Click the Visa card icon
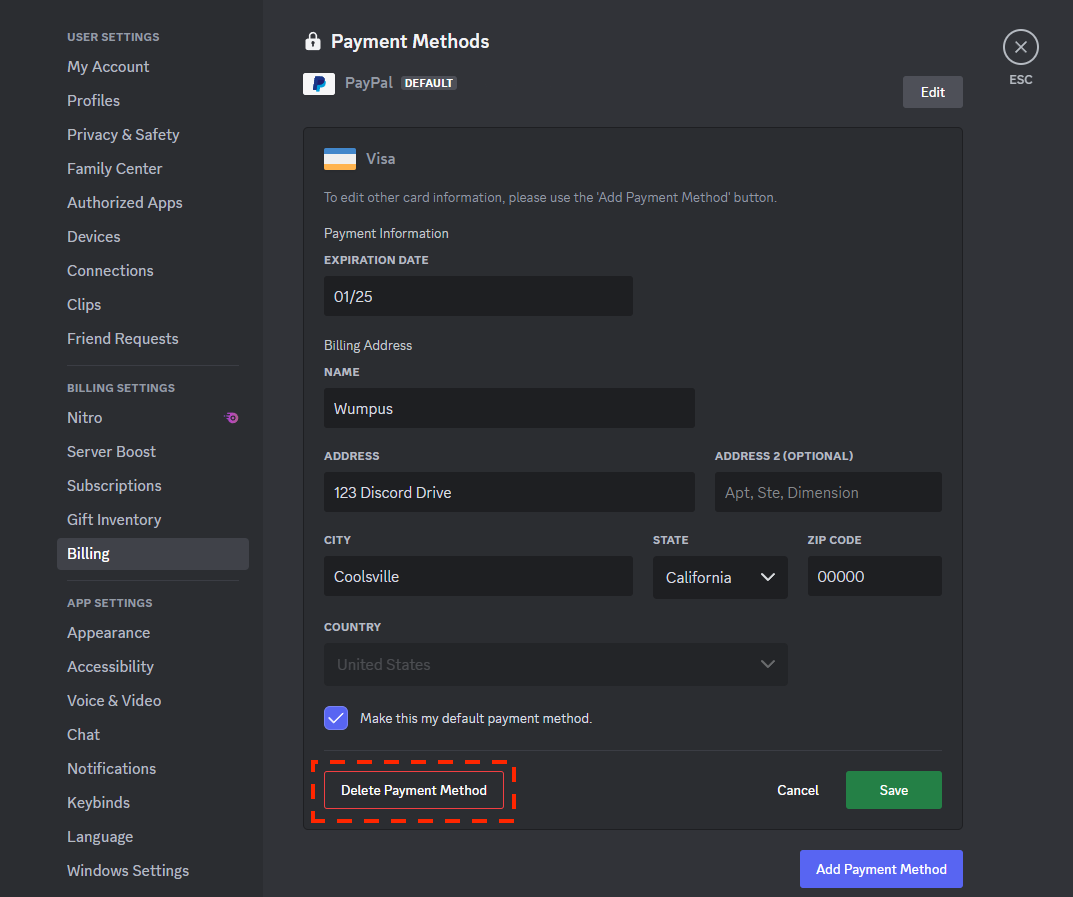Screen dimensions: 1073x897 click(x=339, y=158)
